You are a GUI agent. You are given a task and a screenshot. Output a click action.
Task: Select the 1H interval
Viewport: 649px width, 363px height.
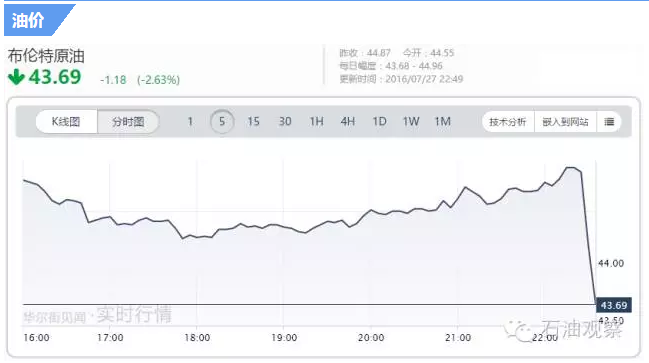click(x=317, y=122)
